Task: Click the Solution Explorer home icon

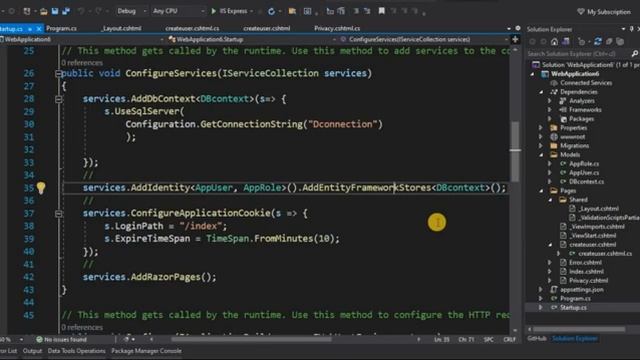Action: click(554, 42)
